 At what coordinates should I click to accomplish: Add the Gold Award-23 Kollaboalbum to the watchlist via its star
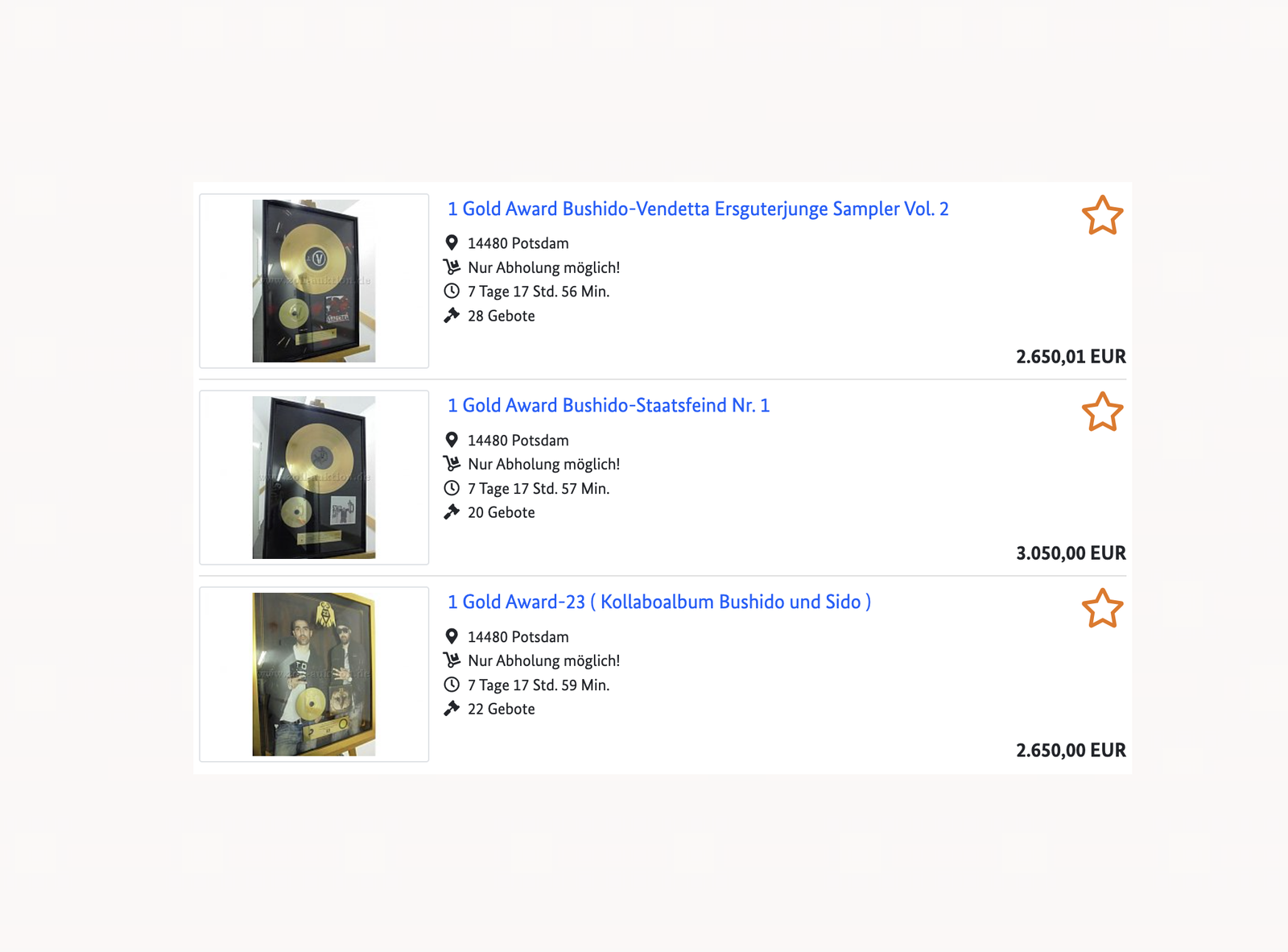pyautogui.click(x=1102, y=609)
